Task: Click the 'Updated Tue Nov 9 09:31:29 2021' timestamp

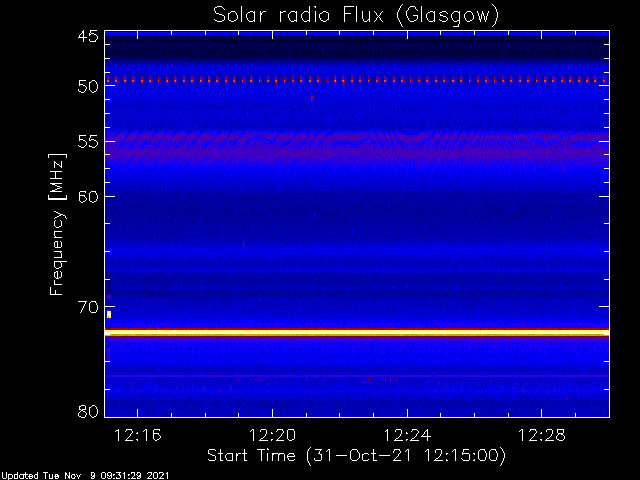Action: 84,476
